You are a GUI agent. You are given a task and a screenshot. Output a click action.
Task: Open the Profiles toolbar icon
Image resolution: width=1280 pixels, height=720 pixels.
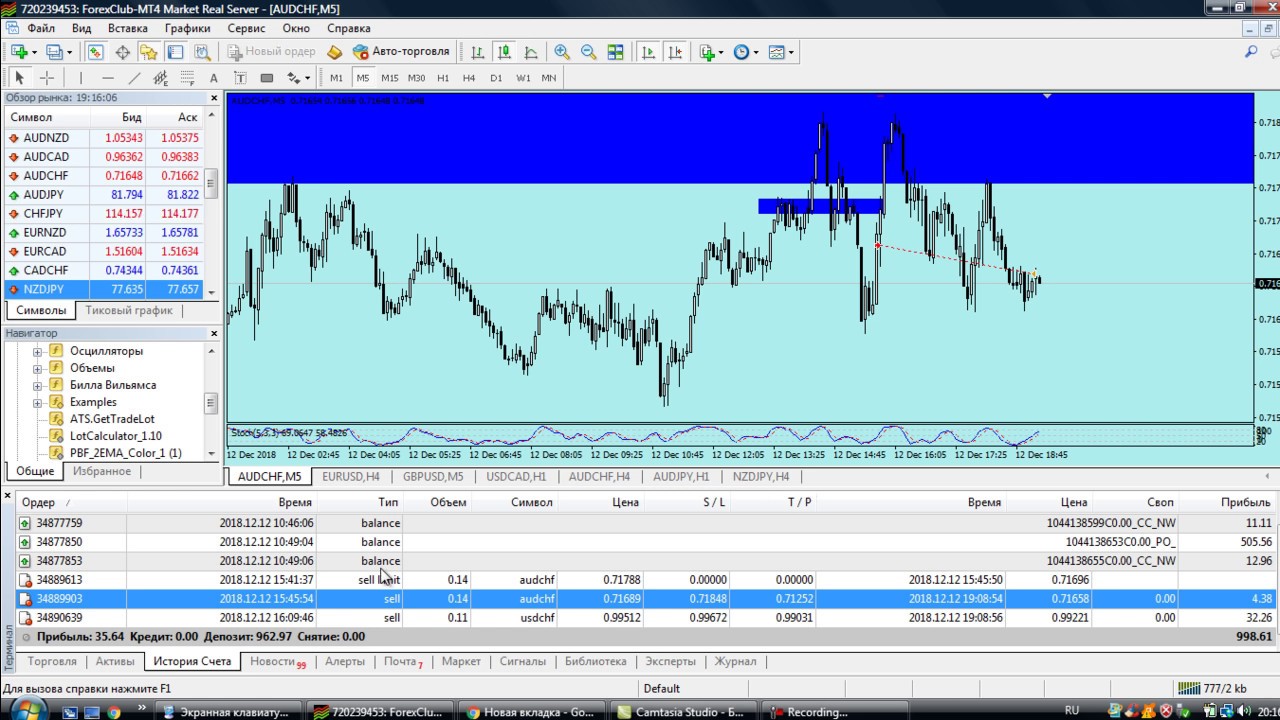tap(54, 52)
